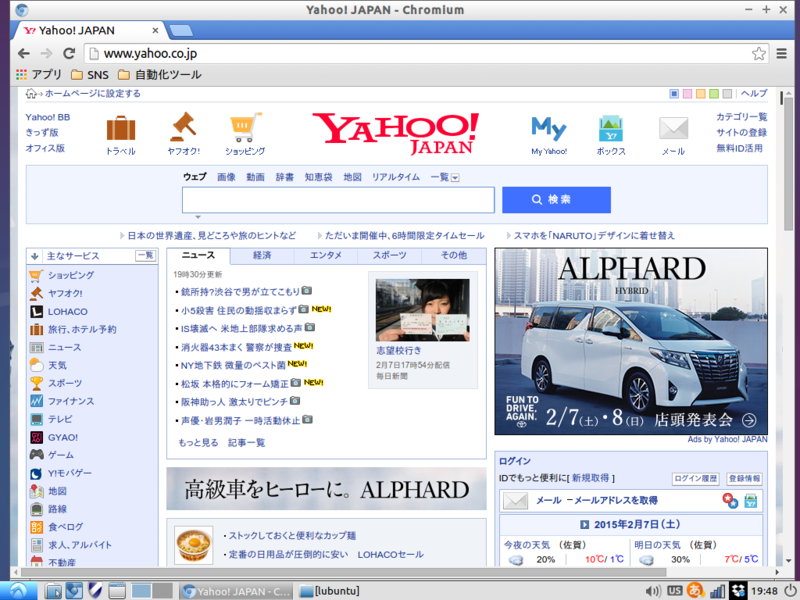800x600 pixels.
Task: Click the new tab button
Action: [x=181, y=31]
